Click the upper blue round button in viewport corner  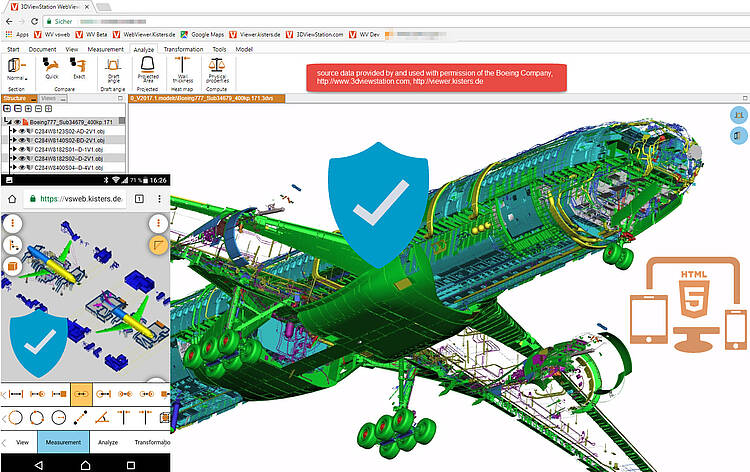point(739,115)
